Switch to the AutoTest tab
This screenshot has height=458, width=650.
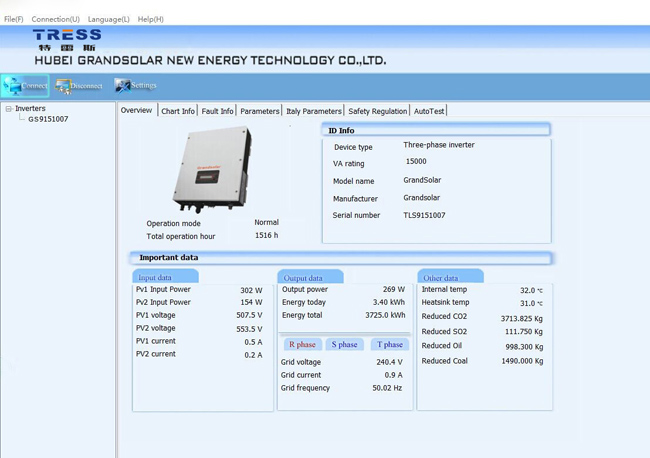tap(429, 111)
